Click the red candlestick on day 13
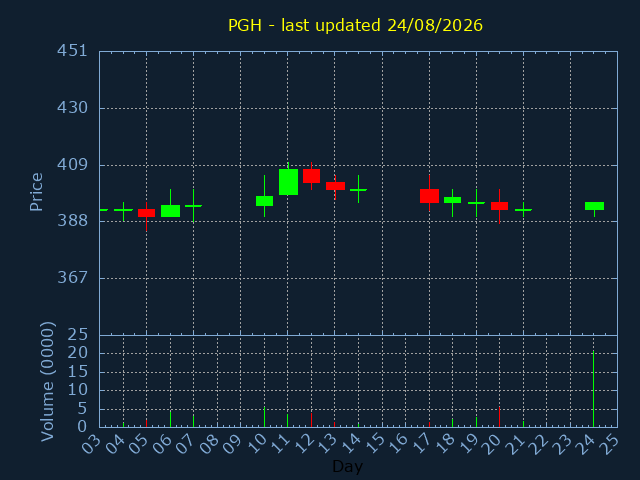Viewport: 640px width, 480px height. click(336, 186)
